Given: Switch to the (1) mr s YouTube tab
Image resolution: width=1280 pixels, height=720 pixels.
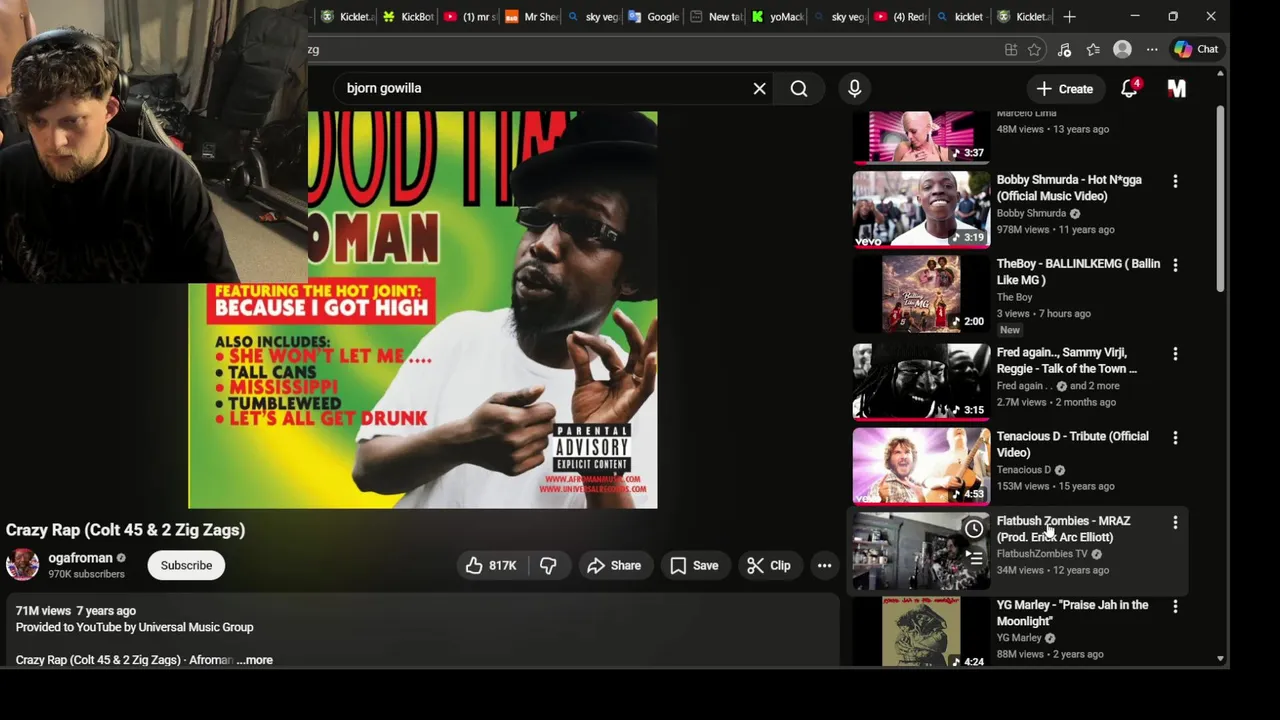Looking at the screenshot, I should point(469,17).
